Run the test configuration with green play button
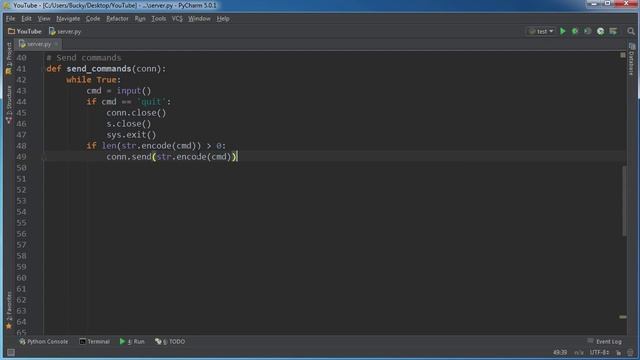This screenshot has height=360, width=640. 563,31
